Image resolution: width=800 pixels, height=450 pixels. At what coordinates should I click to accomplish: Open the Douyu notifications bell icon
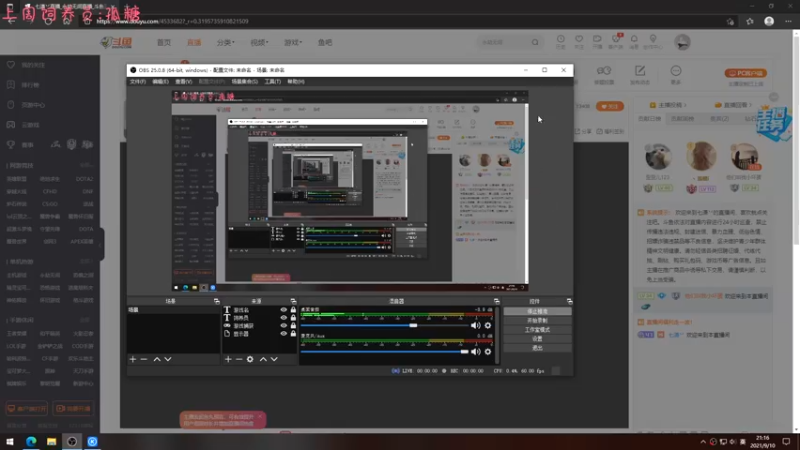[634, 41]
